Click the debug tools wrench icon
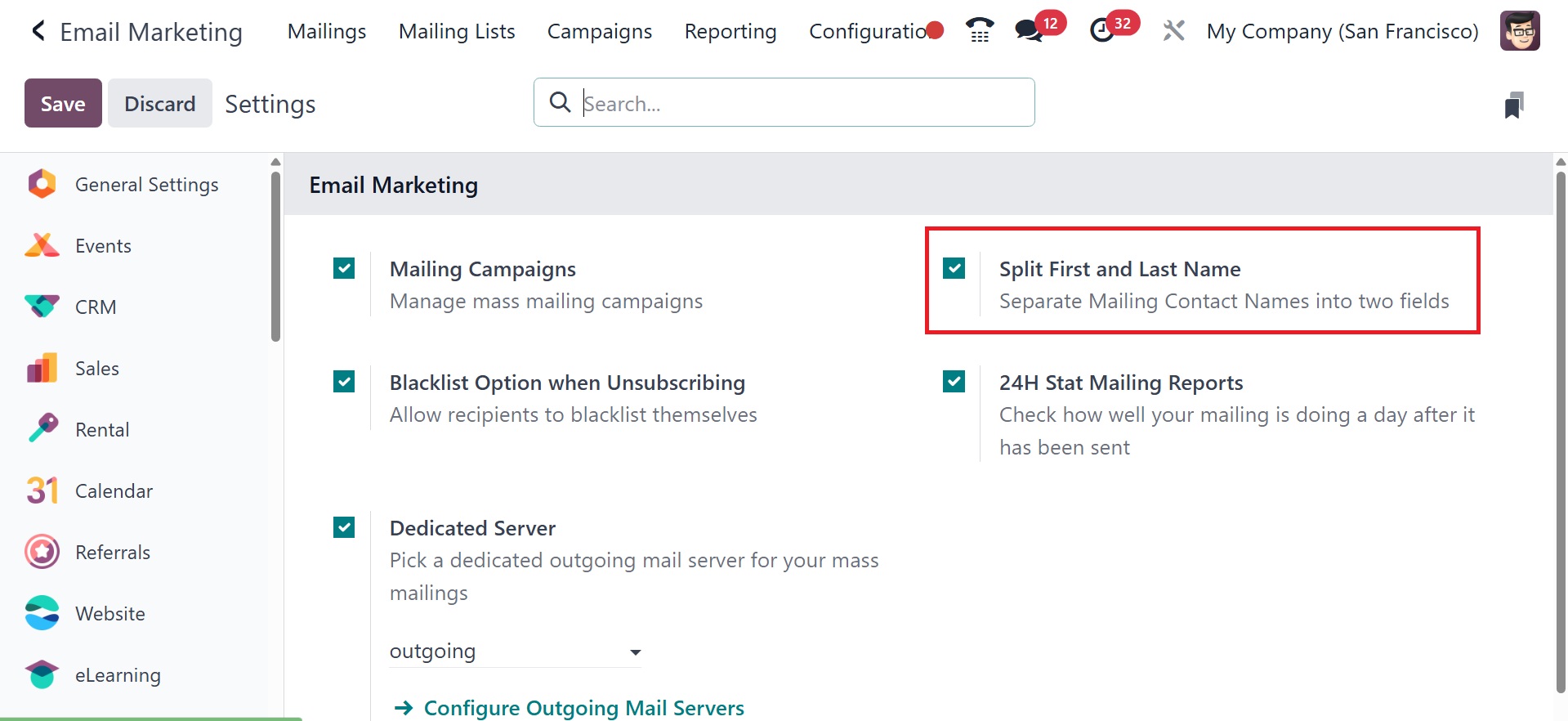The height and width of the screenshot is (721, 1568). coord(1173,31)
